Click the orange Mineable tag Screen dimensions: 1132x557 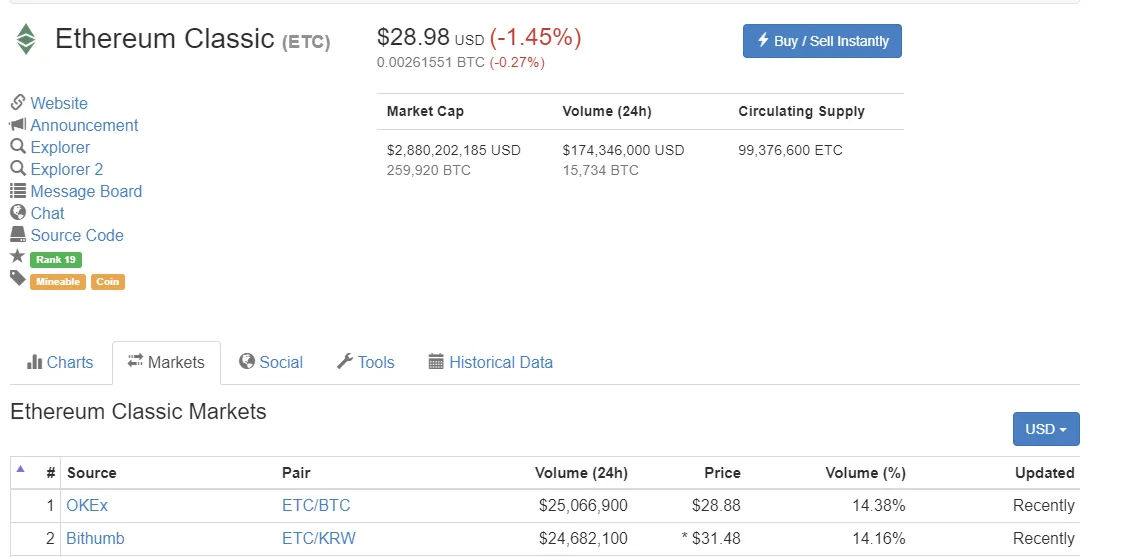[58, 282]
